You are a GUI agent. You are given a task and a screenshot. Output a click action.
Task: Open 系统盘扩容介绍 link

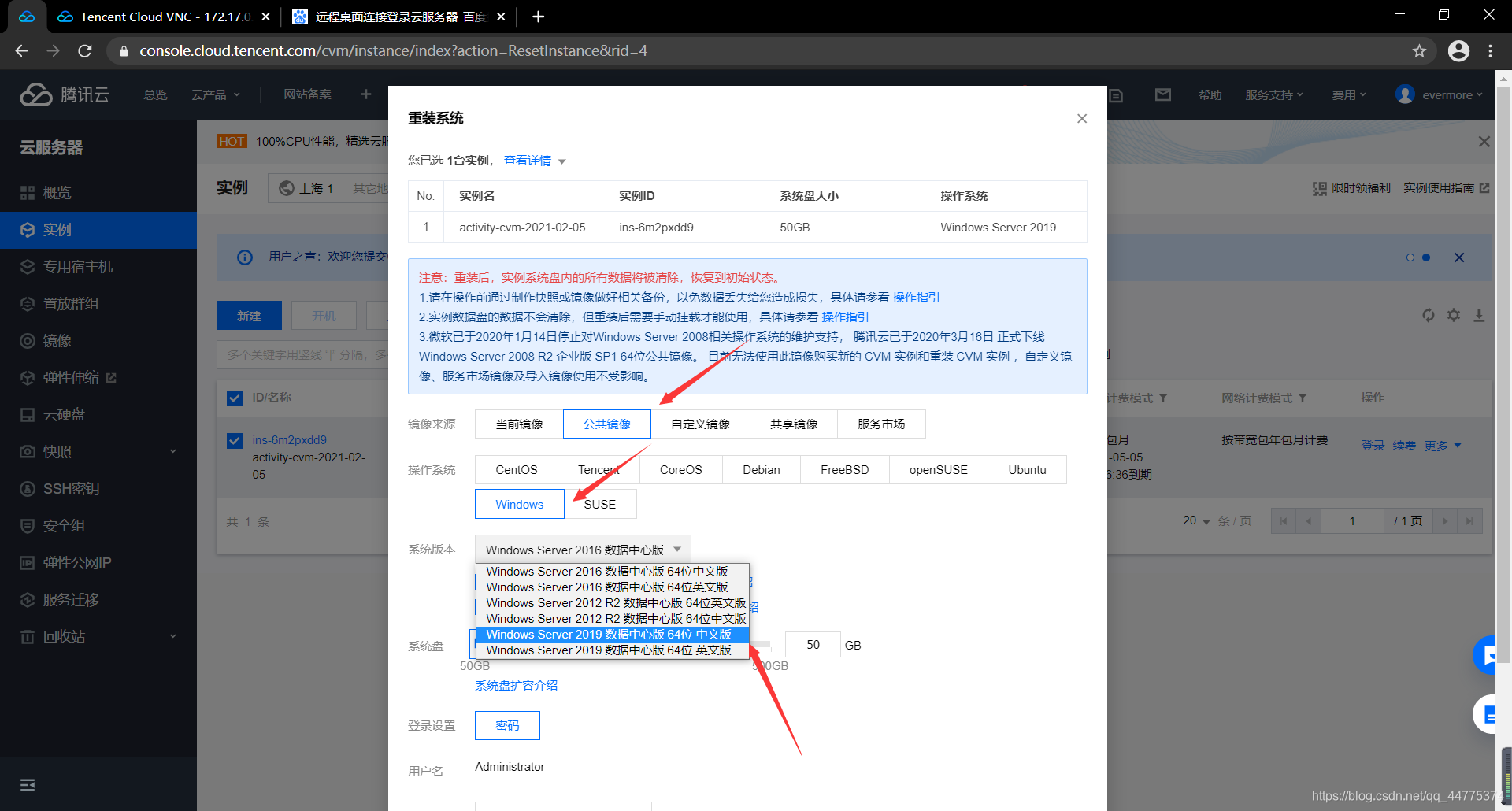516,686
